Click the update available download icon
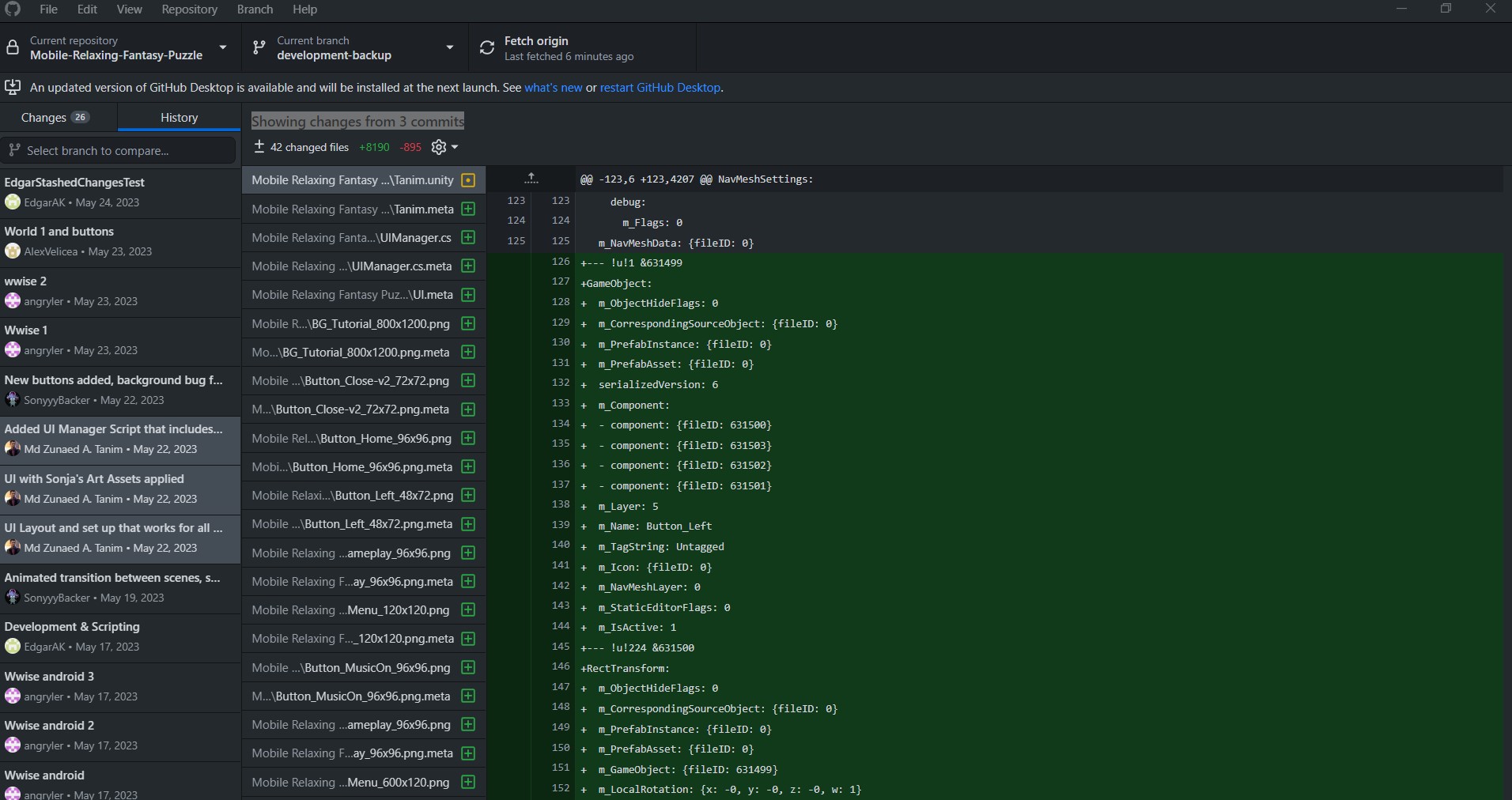Screen dimensions: 1512x800 point(13,87)
